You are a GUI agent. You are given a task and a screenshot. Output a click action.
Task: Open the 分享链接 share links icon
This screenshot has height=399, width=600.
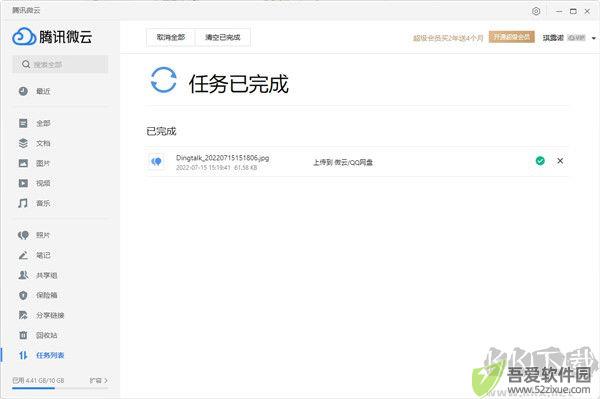click(x=23, y=315)
